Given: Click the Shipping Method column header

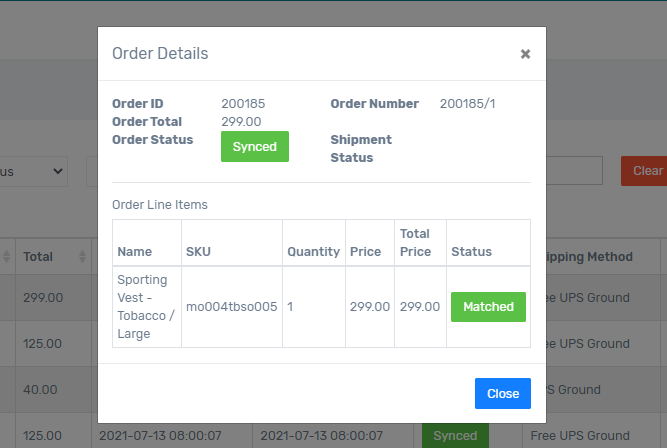Looking at the screenshot, I should (589, 257).
